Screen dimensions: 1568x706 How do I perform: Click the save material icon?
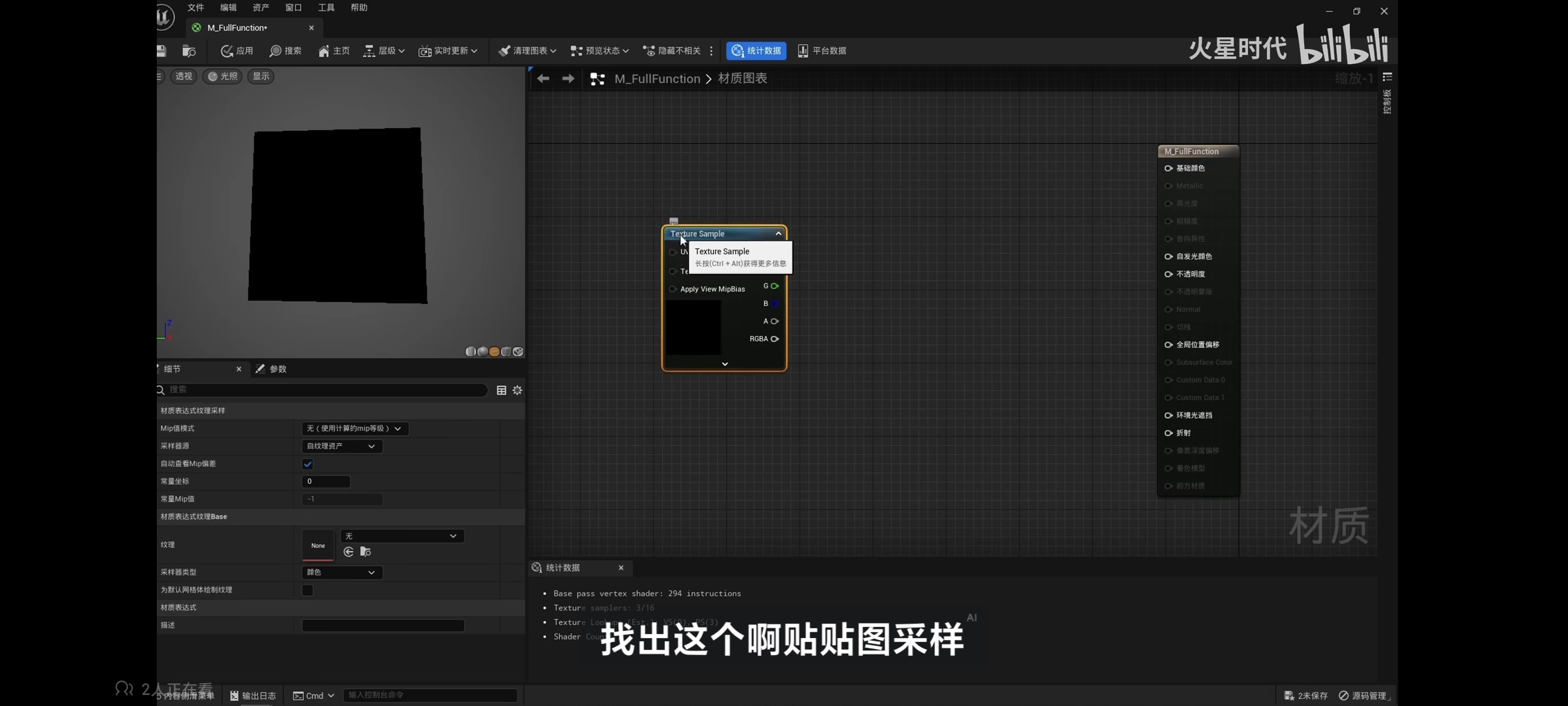(x=161, y=51)
